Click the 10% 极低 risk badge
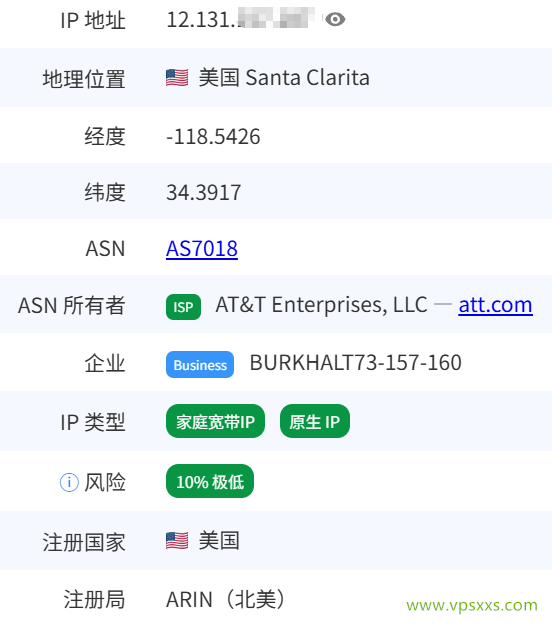Image resolution: width=552 pixels, height=625 pixels. tap(210, 481)
